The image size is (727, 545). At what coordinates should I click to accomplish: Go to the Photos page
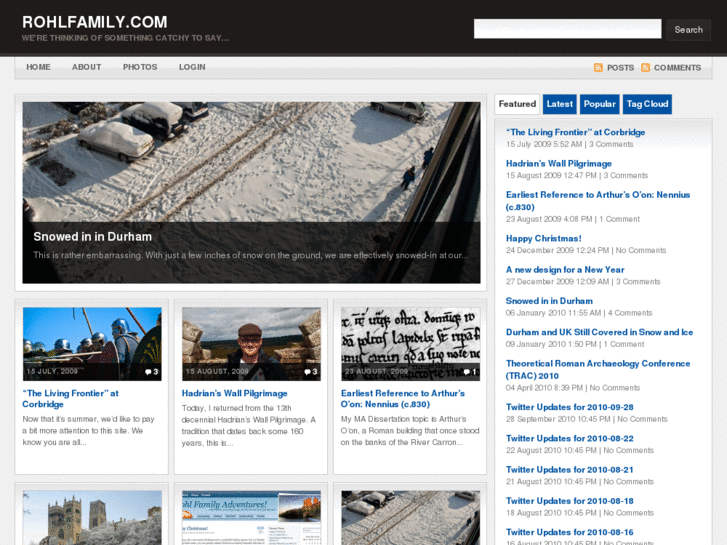point(140,67)
